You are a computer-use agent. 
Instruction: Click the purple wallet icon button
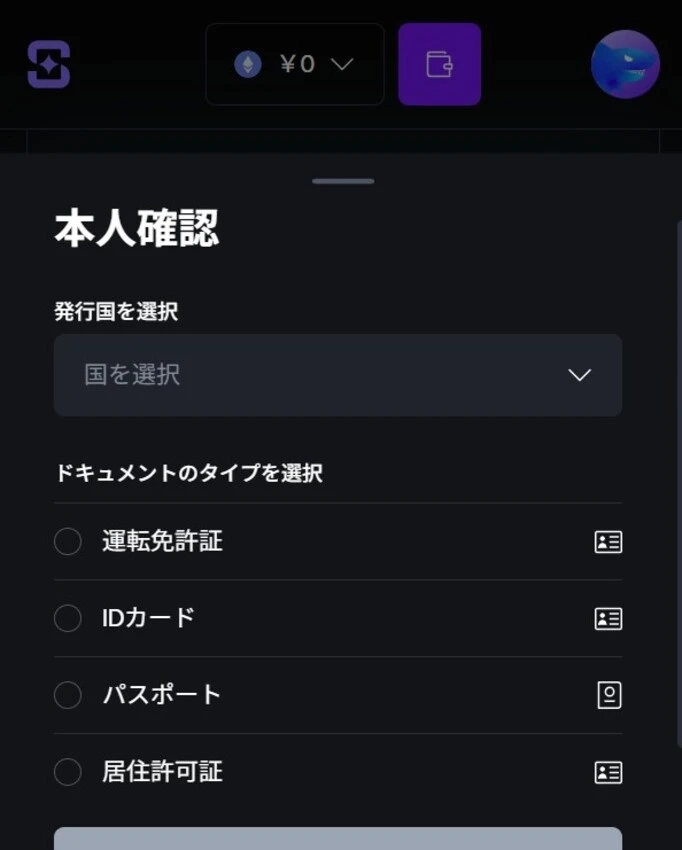[x=439, y=64]
